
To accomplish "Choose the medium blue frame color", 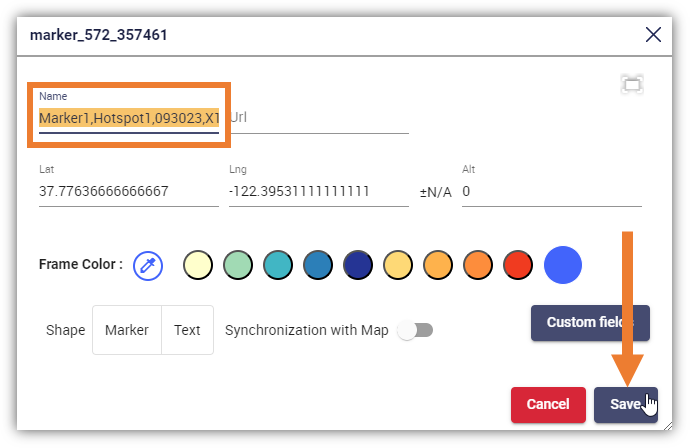I will click(318, 265).
